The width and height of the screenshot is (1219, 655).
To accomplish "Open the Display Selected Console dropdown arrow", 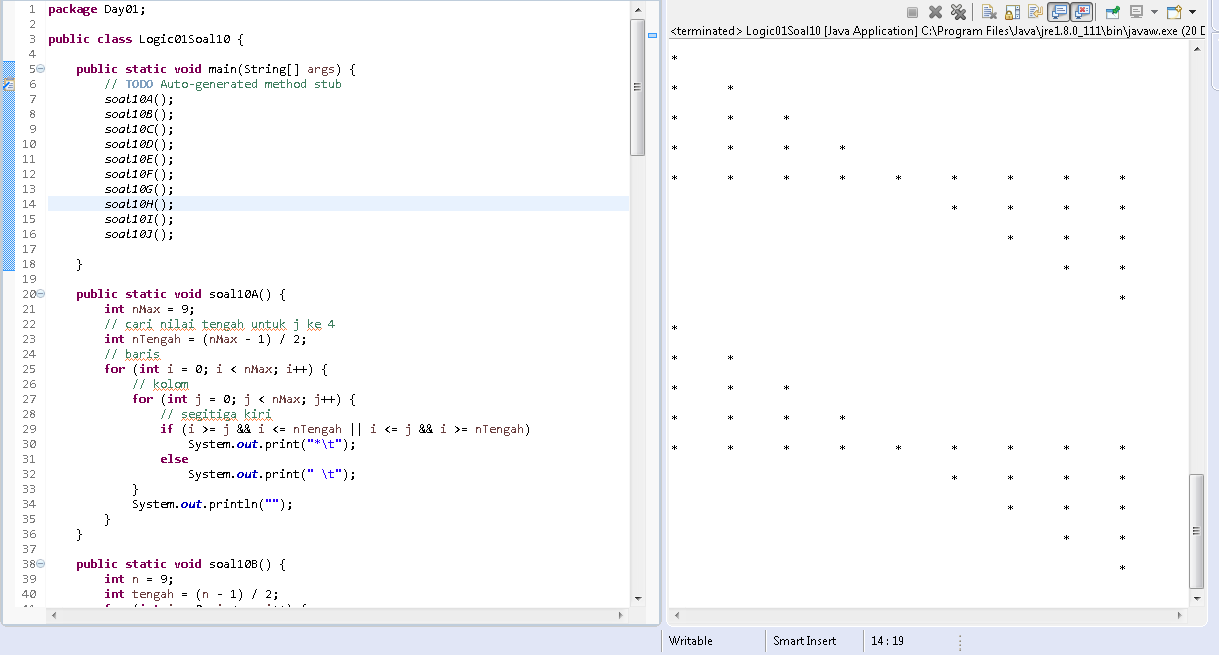I will 1153,12.
